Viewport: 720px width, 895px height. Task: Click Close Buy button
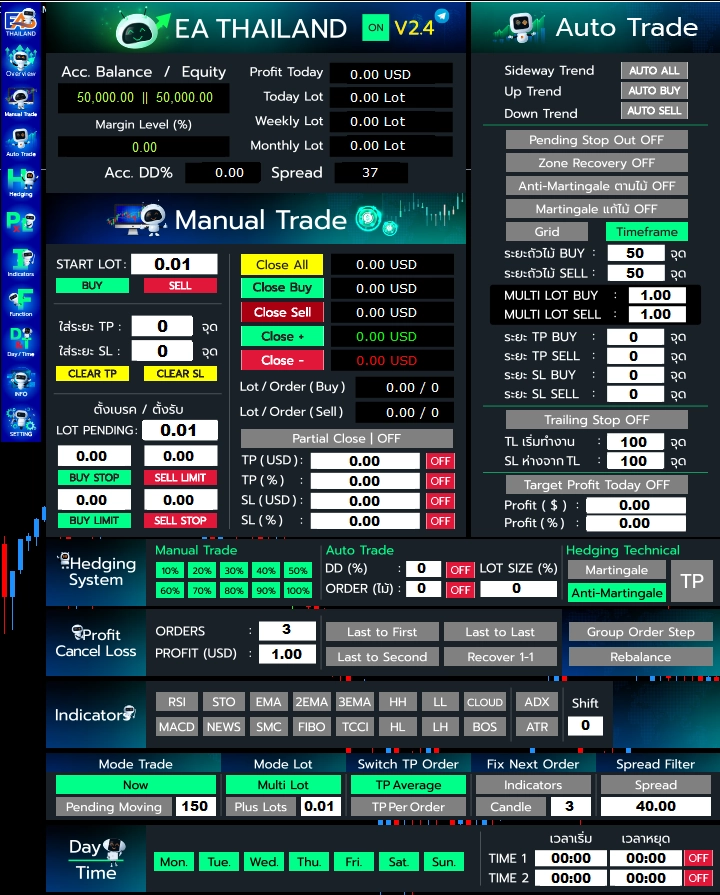[x=282, y=288]
